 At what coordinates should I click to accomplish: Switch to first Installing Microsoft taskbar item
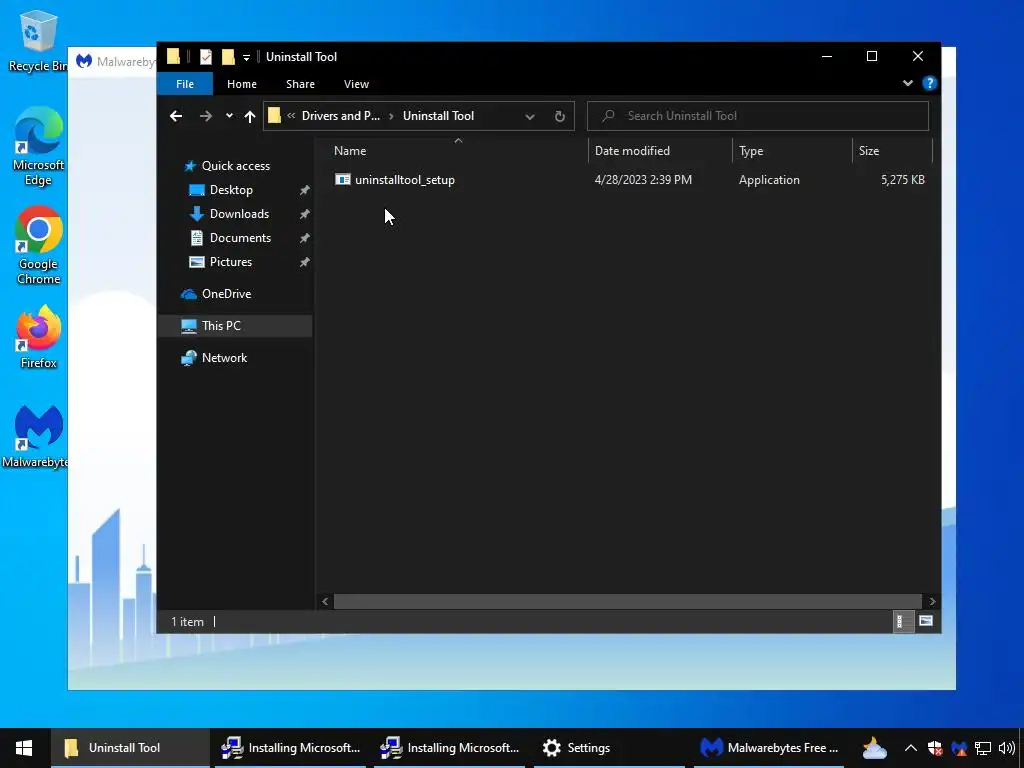(291, 748)
